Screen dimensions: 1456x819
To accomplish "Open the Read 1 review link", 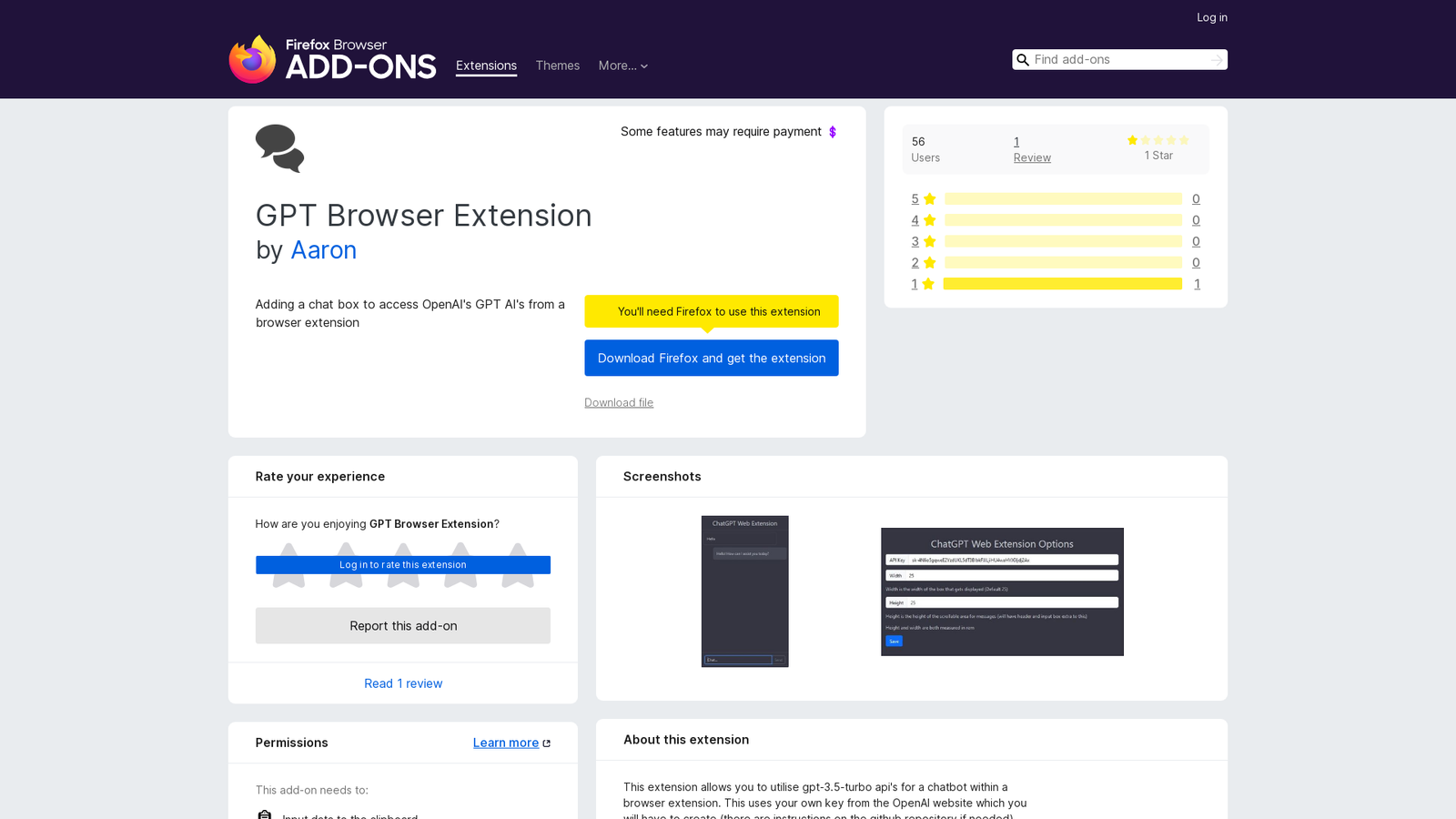I will (403, 683).
